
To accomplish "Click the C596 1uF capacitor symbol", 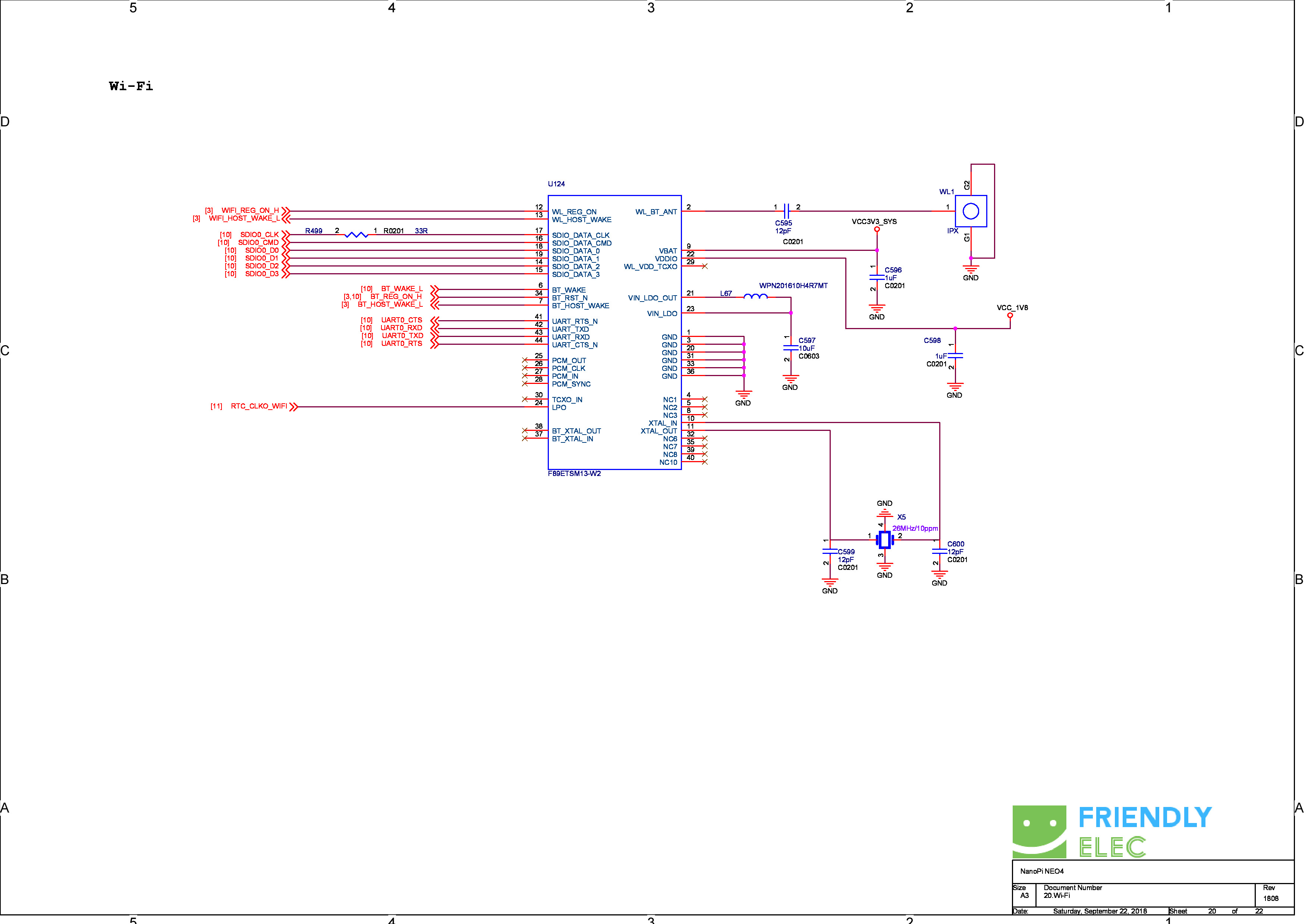I will pos(877,277).
